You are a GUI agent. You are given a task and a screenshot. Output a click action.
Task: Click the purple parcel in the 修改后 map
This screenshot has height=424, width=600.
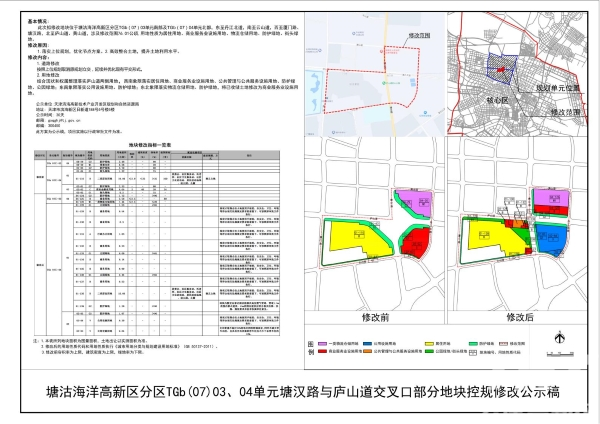point(551,197)
